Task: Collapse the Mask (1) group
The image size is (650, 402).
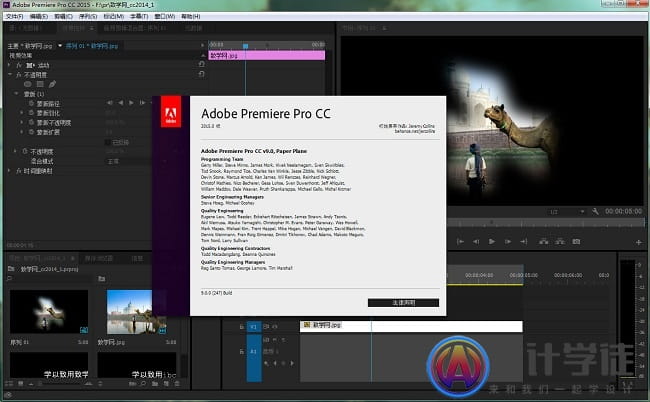Action: (x=16, y=94)
